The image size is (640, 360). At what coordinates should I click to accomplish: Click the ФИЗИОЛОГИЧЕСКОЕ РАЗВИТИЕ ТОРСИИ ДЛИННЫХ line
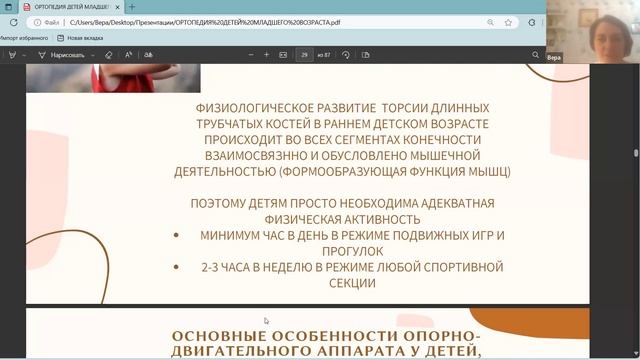(342, 108)
